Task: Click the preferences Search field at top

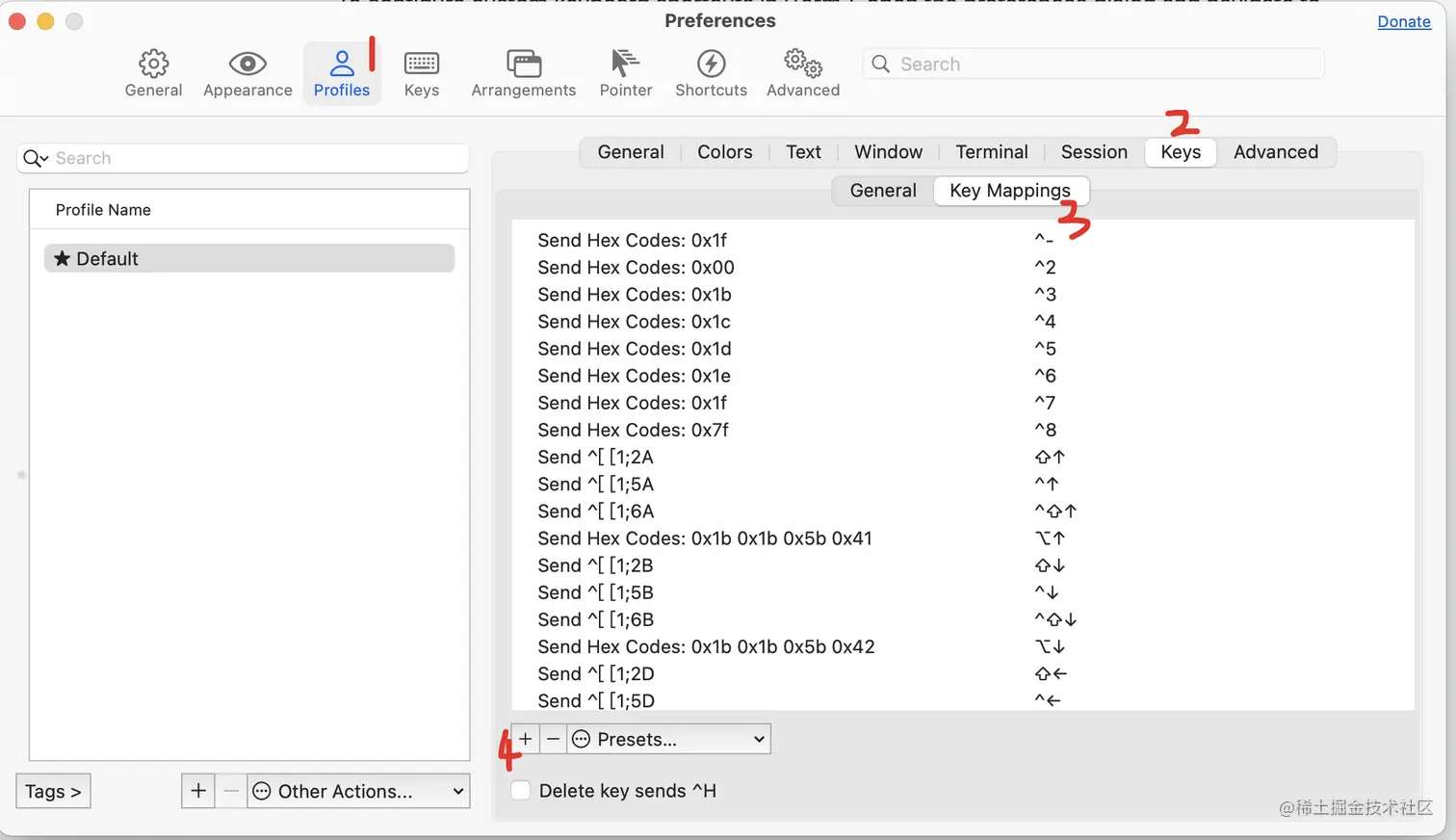Action: coord(1094,64)
